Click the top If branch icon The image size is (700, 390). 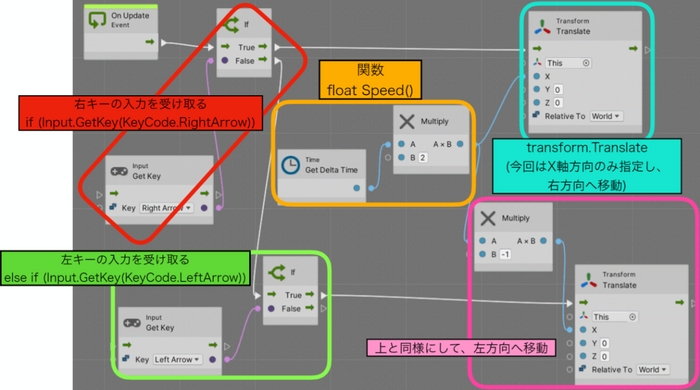pos(231,25)
